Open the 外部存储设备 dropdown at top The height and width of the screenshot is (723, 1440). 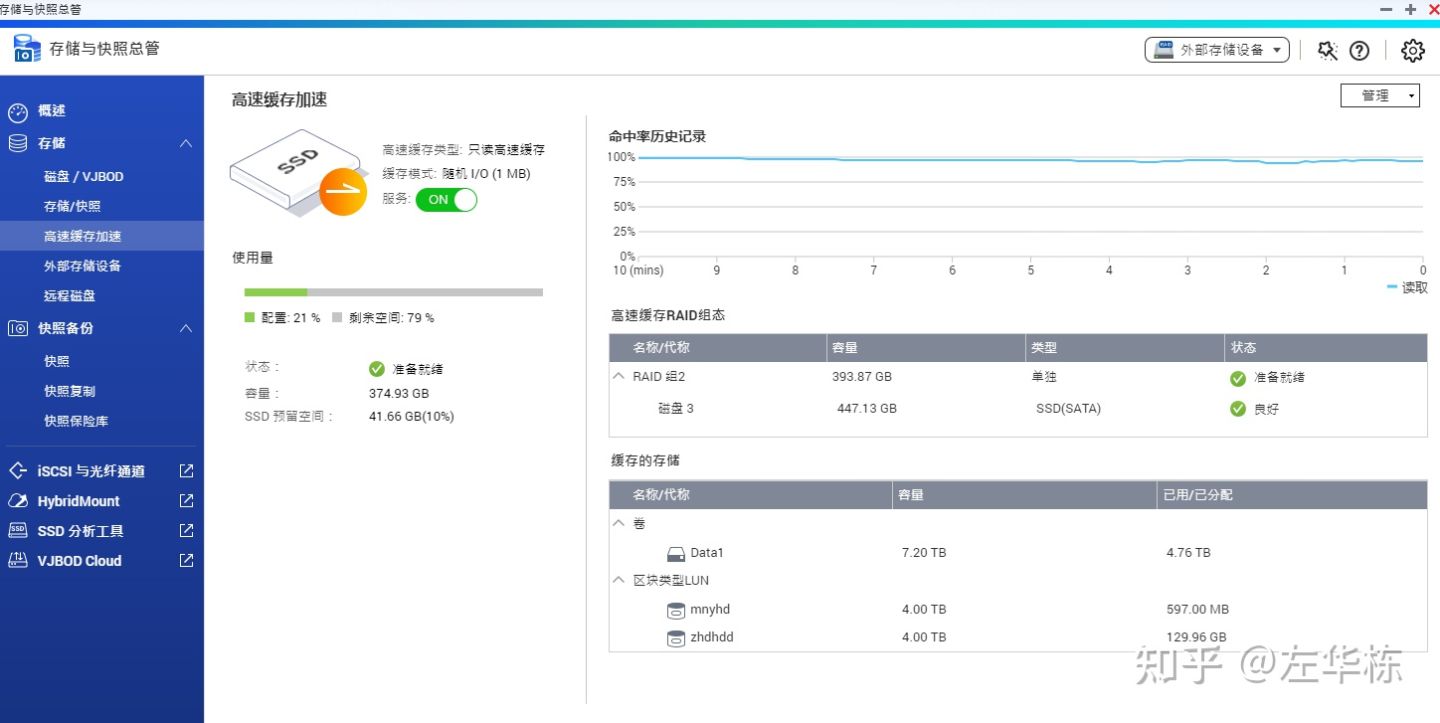click(x=1217, y=48)
